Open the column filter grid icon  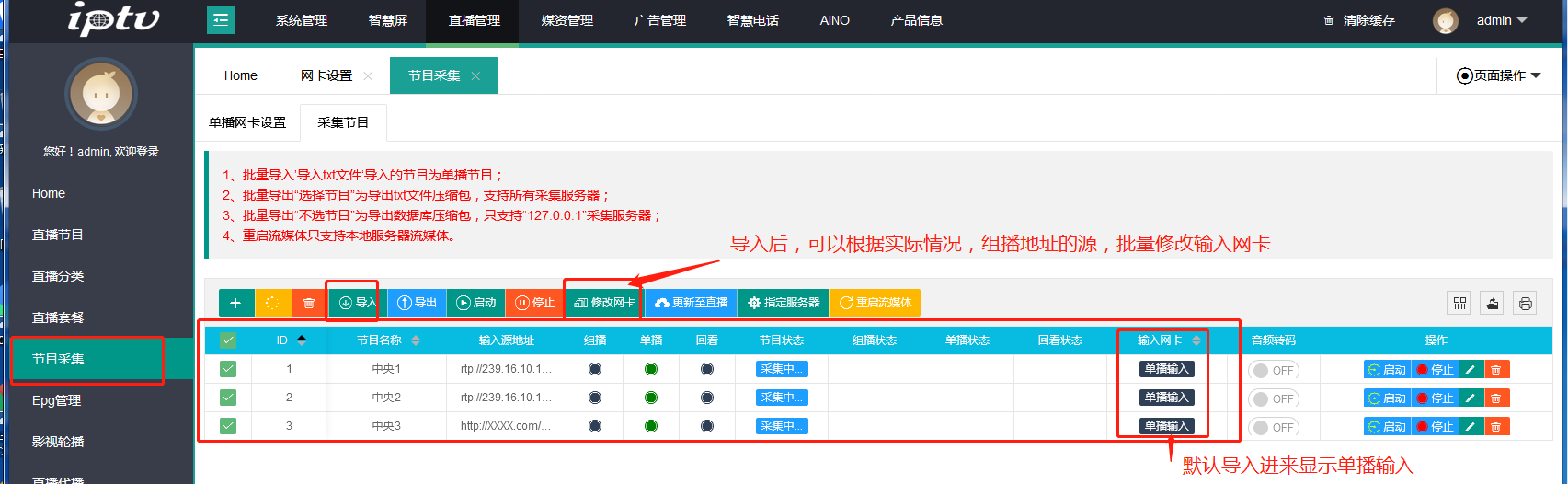[x=1459, y=304]
